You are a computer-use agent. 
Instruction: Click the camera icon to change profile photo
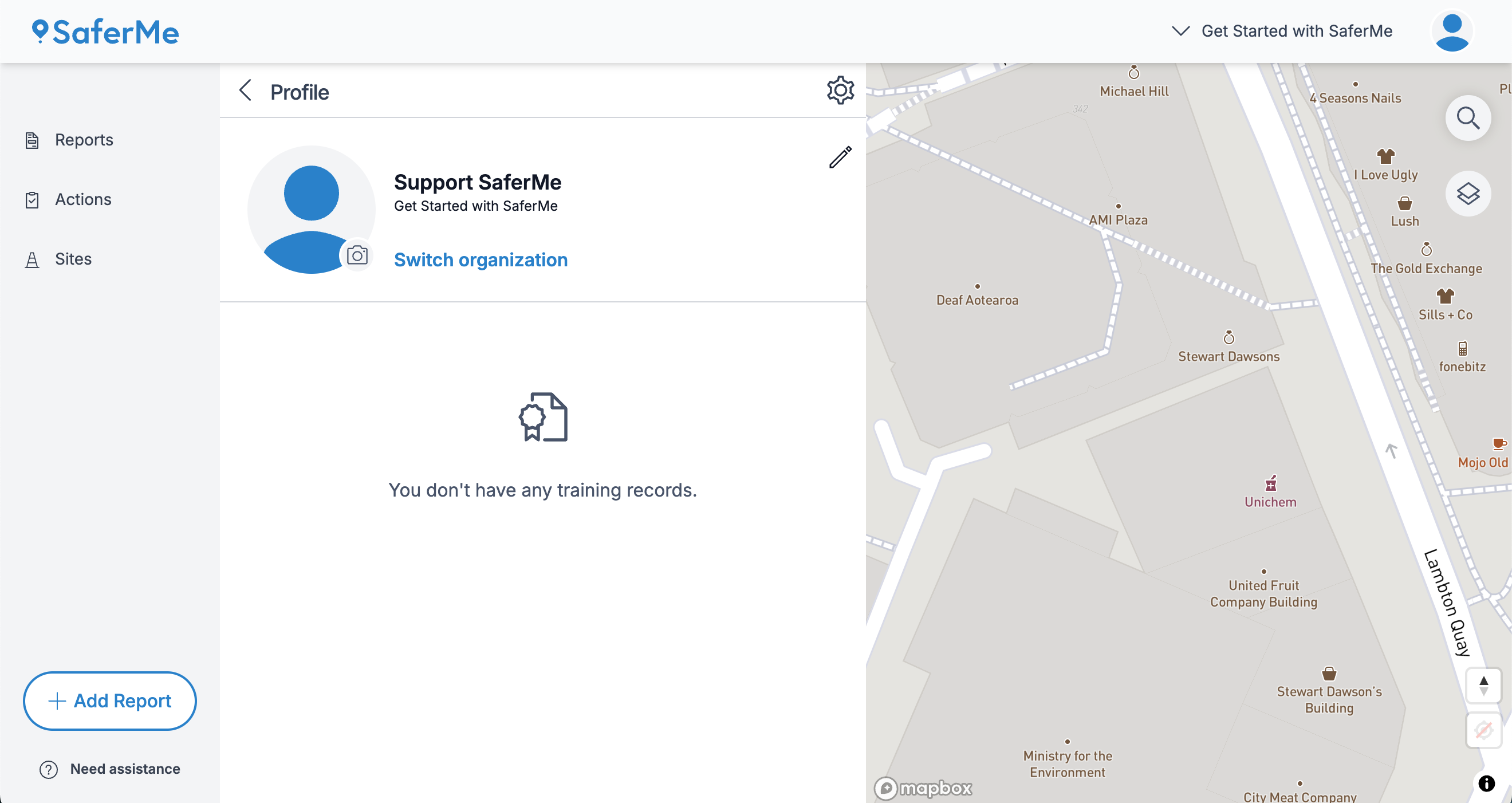[357, 255]
